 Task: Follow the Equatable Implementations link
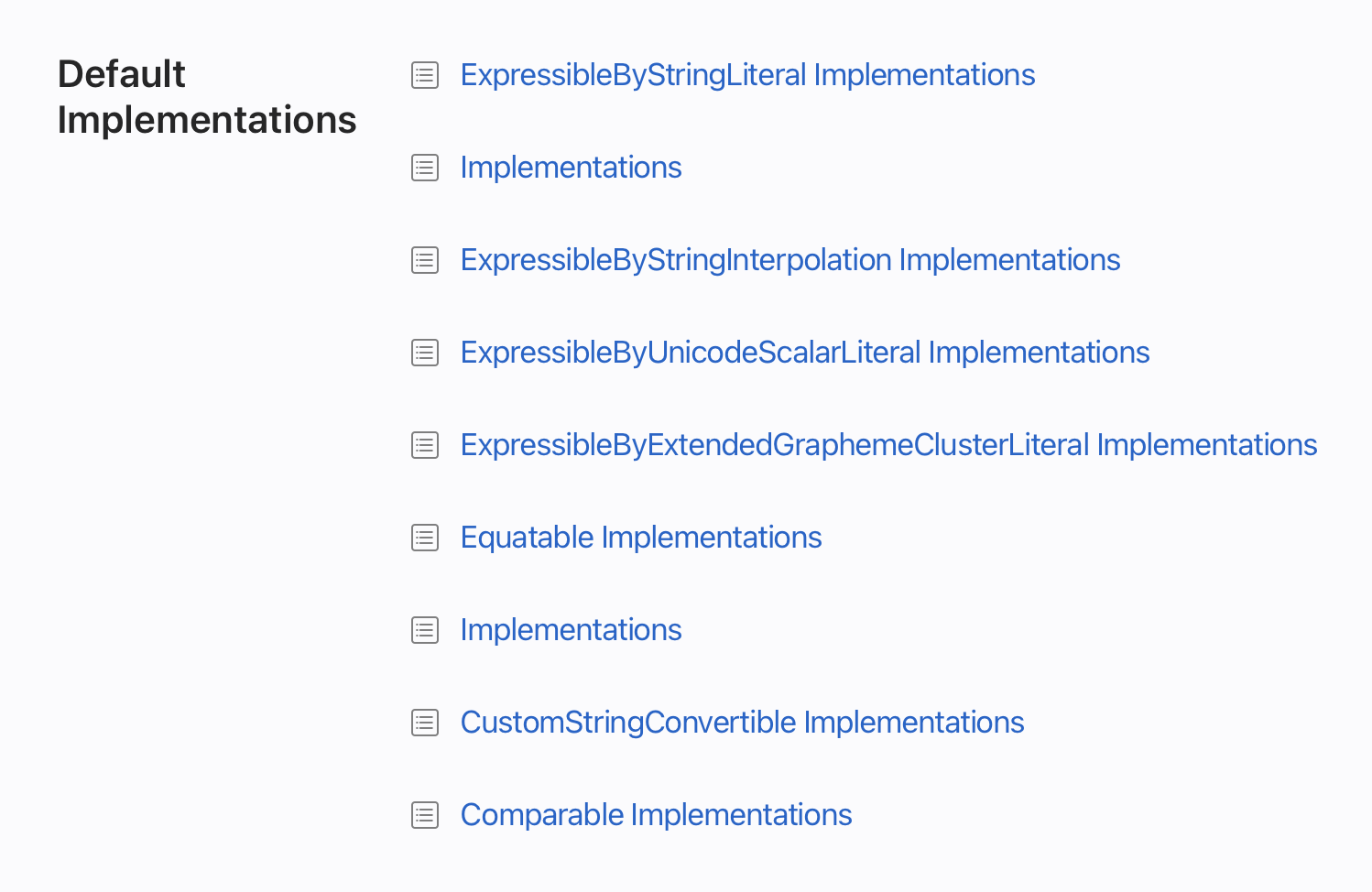pyautogui.click(x=640, y=538)
